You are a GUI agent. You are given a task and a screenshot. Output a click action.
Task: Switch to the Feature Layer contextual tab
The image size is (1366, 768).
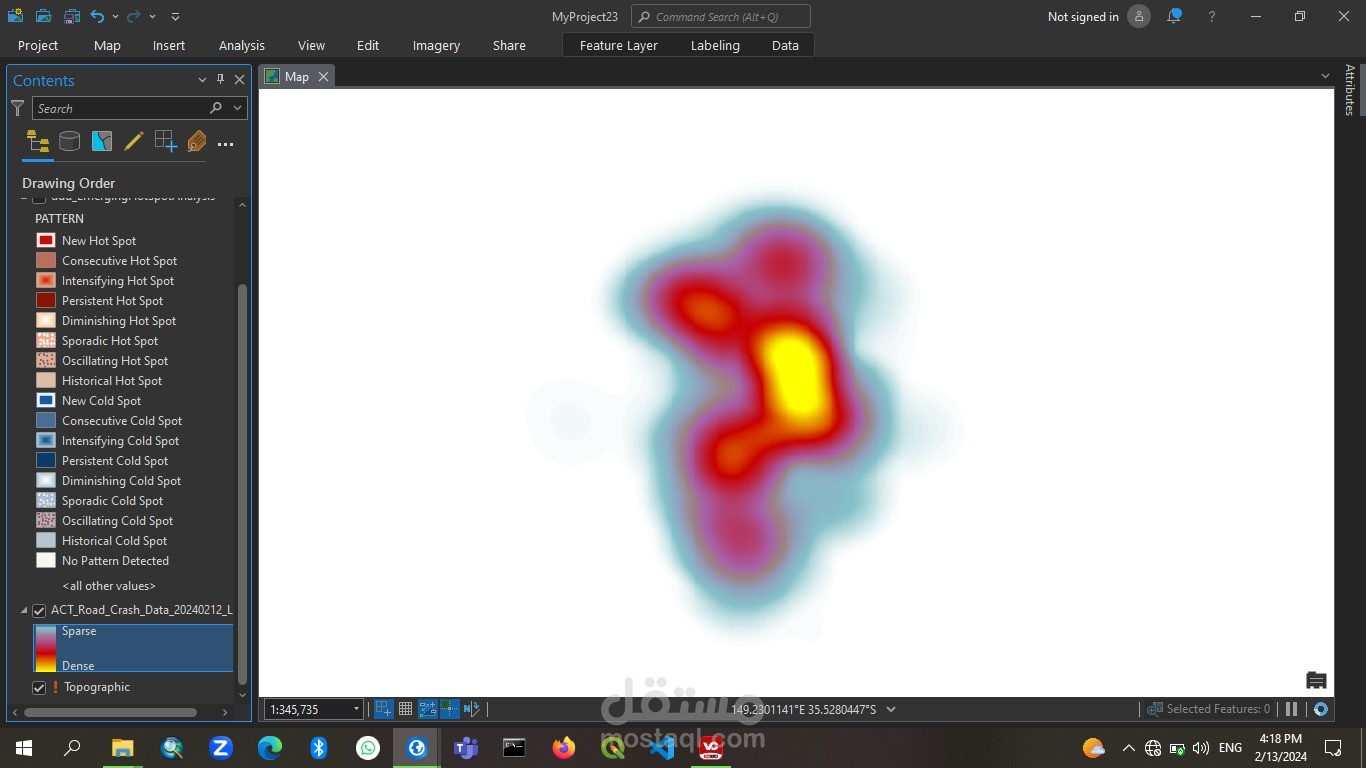pyautogui.click(x=619, y=45)
